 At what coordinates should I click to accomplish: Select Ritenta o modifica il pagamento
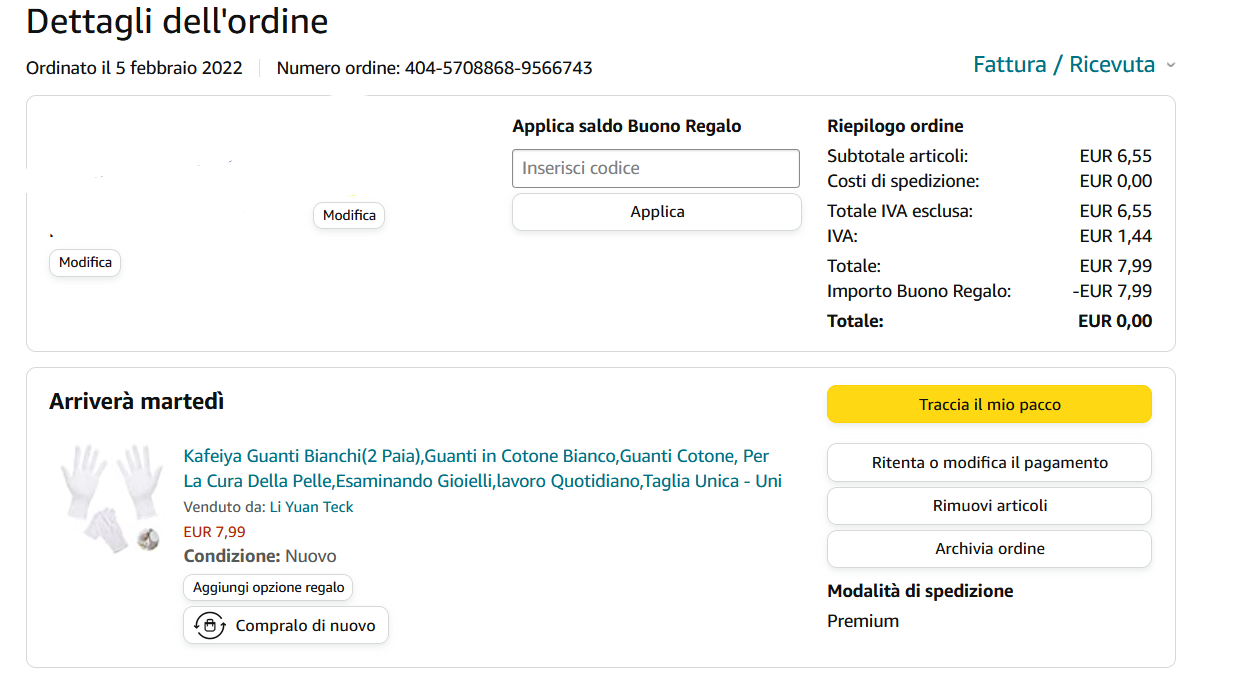coord(989,463)
